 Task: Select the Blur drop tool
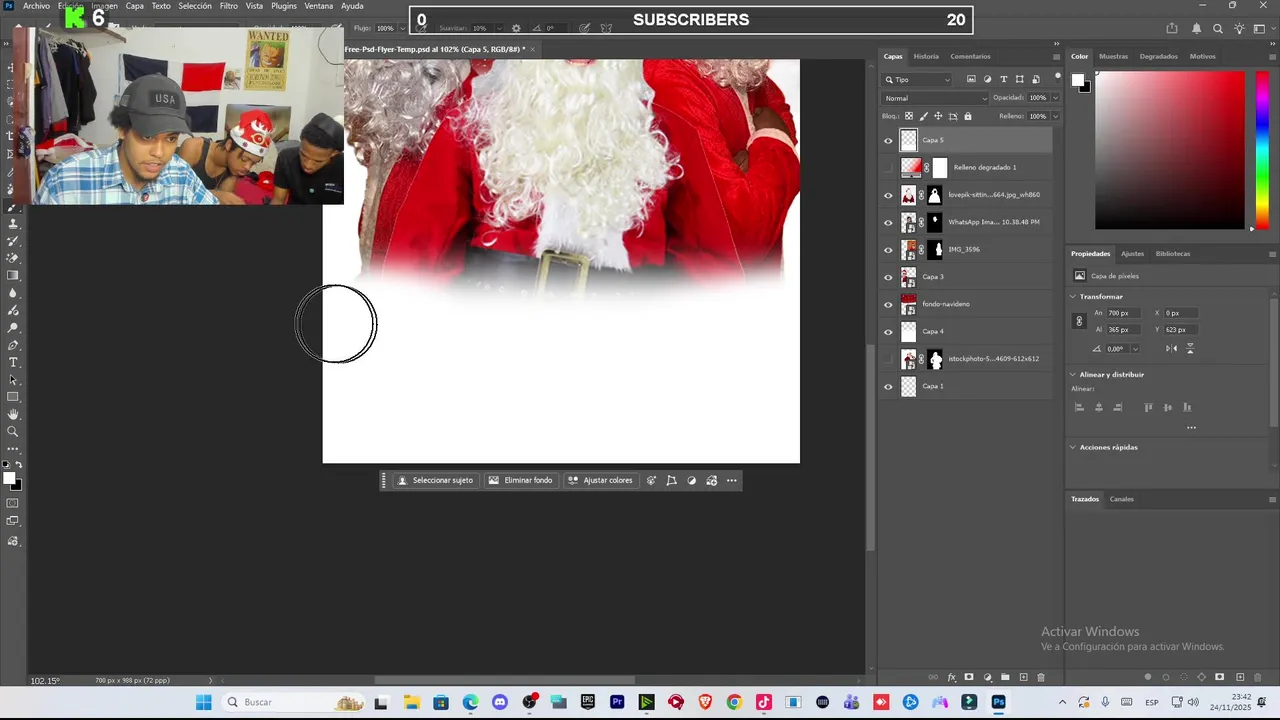(x=13, y=293)
